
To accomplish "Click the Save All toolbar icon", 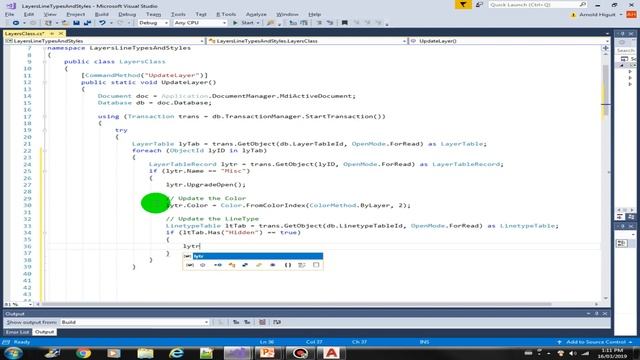I will coord(87,23).
